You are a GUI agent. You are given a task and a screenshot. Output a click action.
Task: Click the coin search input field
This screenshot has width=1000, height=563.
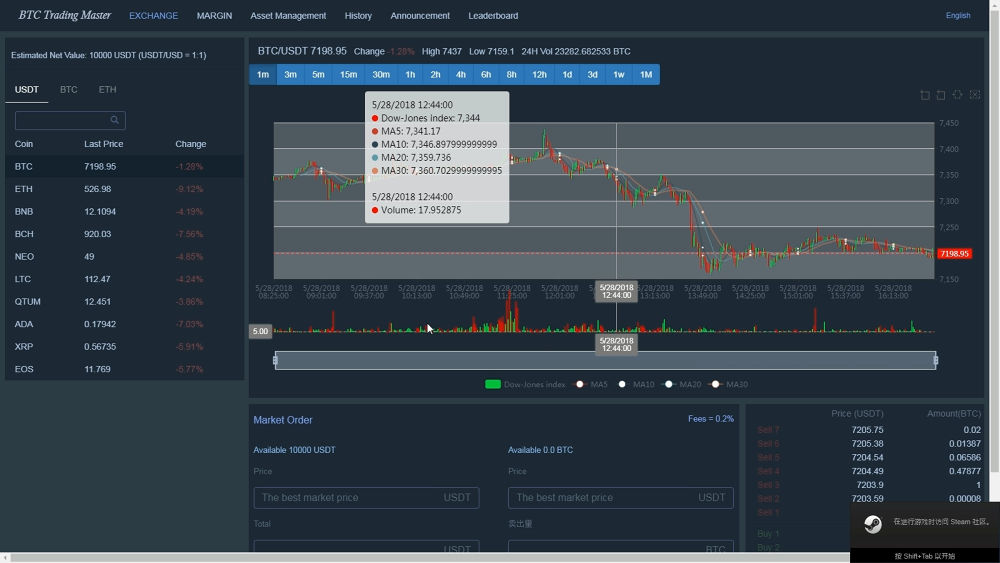(x=62, y=120)
